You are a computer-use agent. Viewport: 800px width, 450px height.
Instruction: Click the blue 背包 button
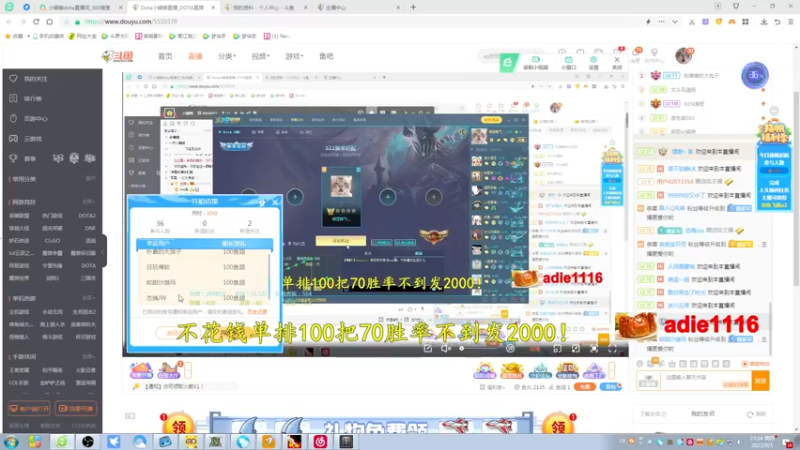point(611,387)
